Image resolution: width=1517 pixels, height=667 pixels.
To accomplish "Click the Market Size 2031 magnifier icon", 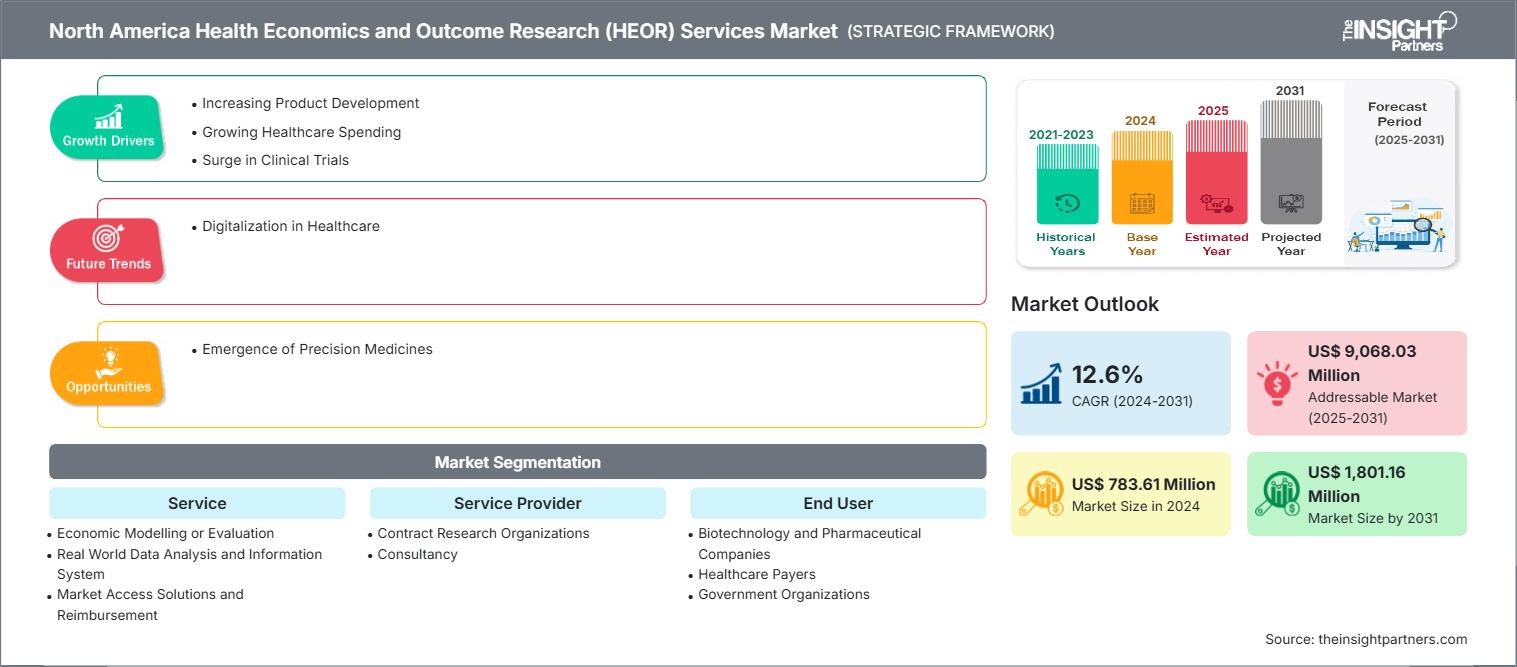I will click(x=1277, y=494).
